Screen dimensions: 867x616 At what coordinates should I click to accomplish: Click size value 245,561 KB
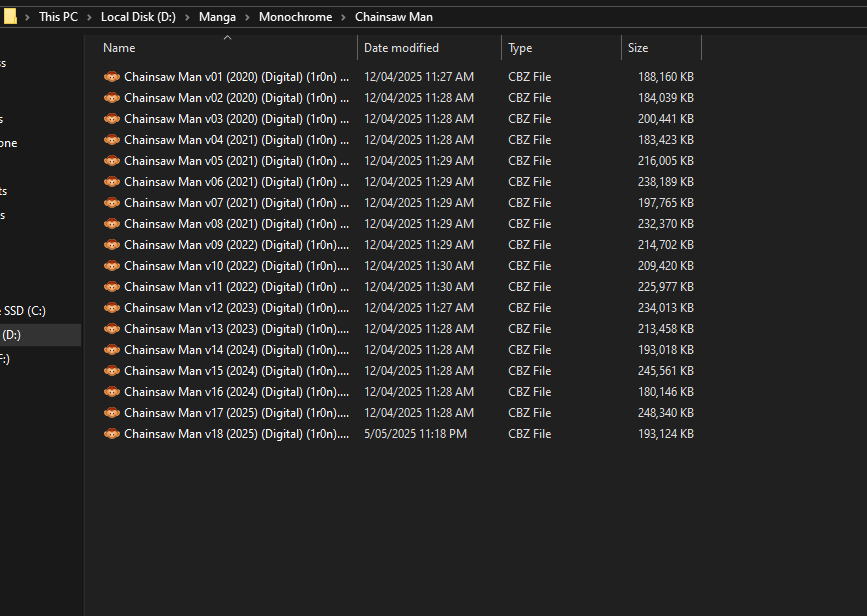pos(666,371)
